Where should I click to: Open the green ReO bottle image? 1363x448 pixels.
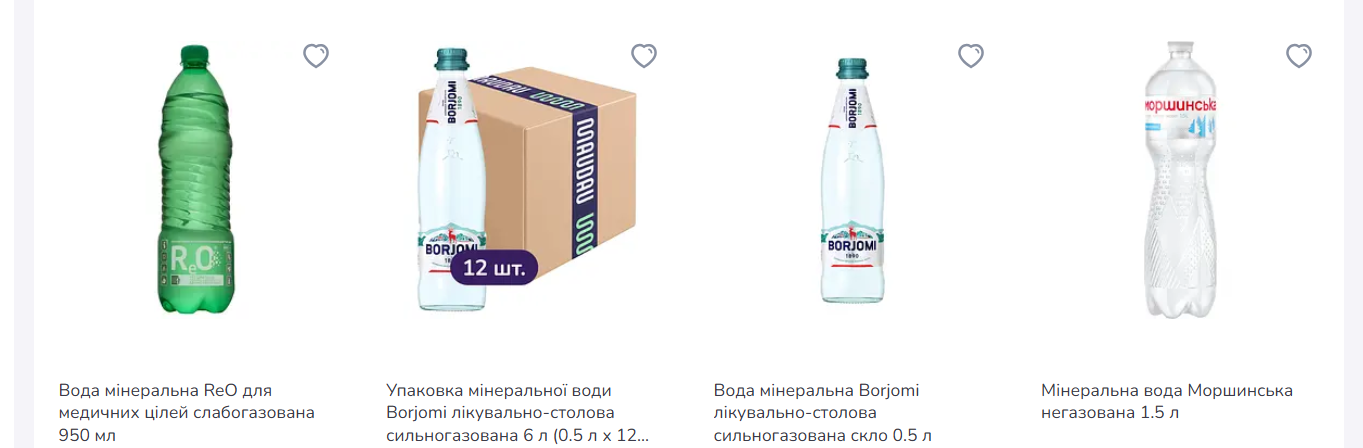click(x=197, y=180)
